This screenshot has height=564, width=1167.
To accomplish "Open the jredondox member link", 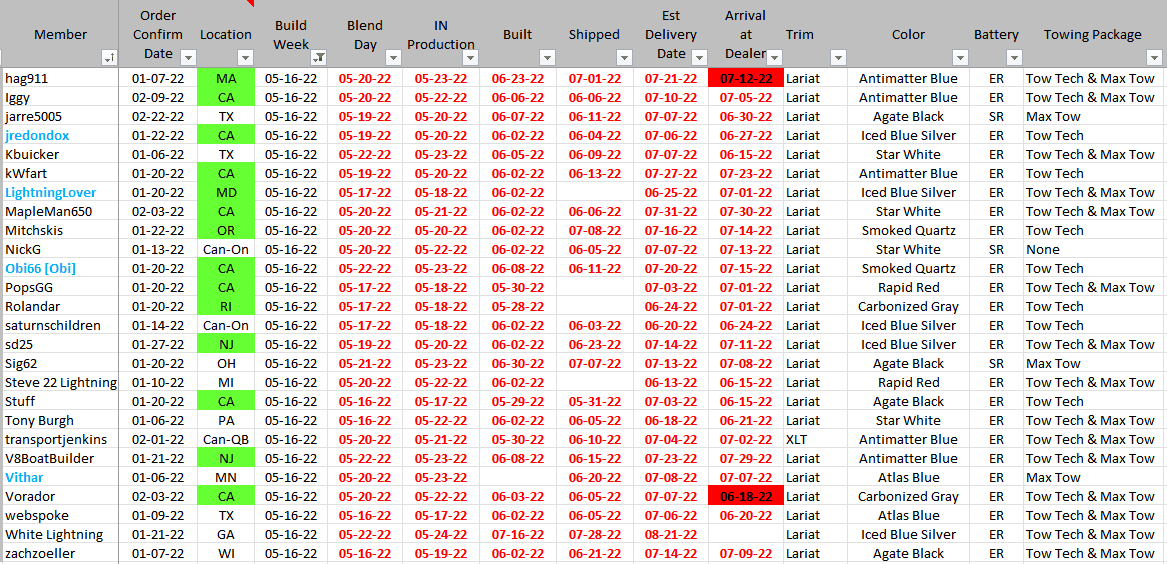I will point(37,136).
